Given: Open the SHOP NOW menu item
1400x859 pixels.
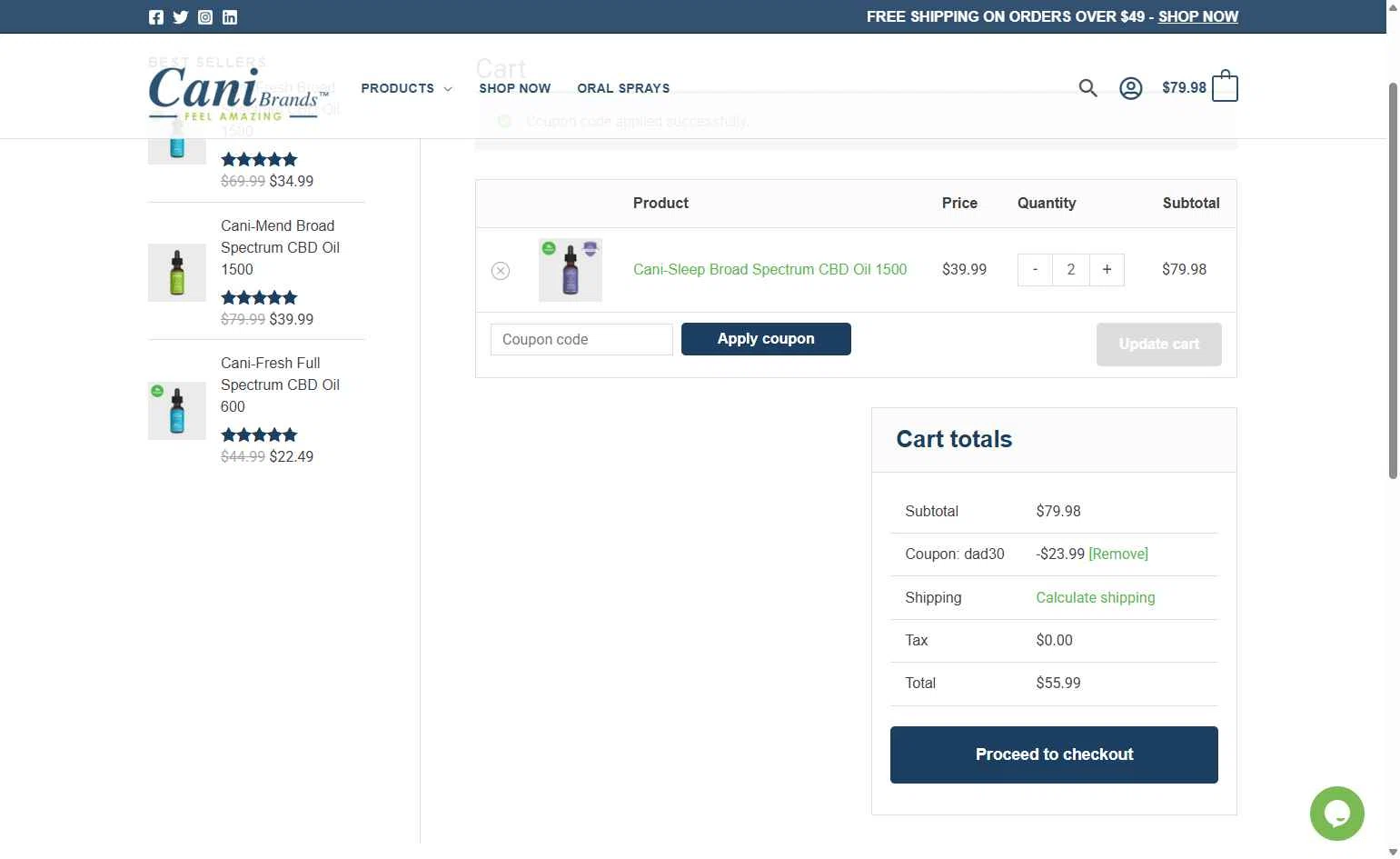Looking at the screenshot, I should [x=514, y=88].
